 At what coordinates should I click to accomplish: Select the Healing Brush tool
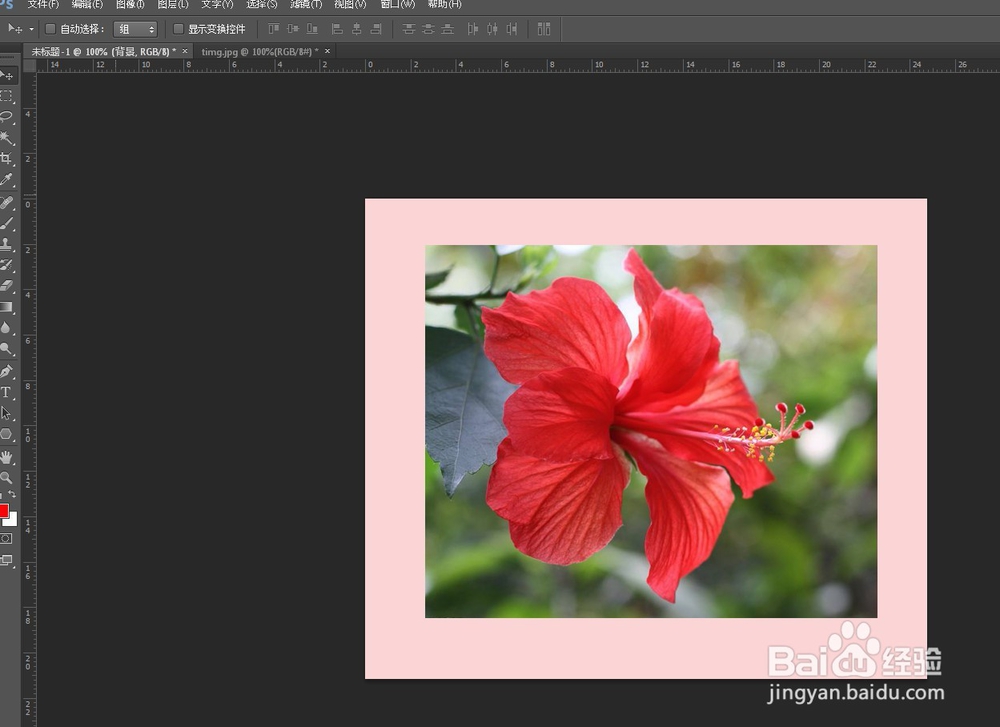click(6, 203)
